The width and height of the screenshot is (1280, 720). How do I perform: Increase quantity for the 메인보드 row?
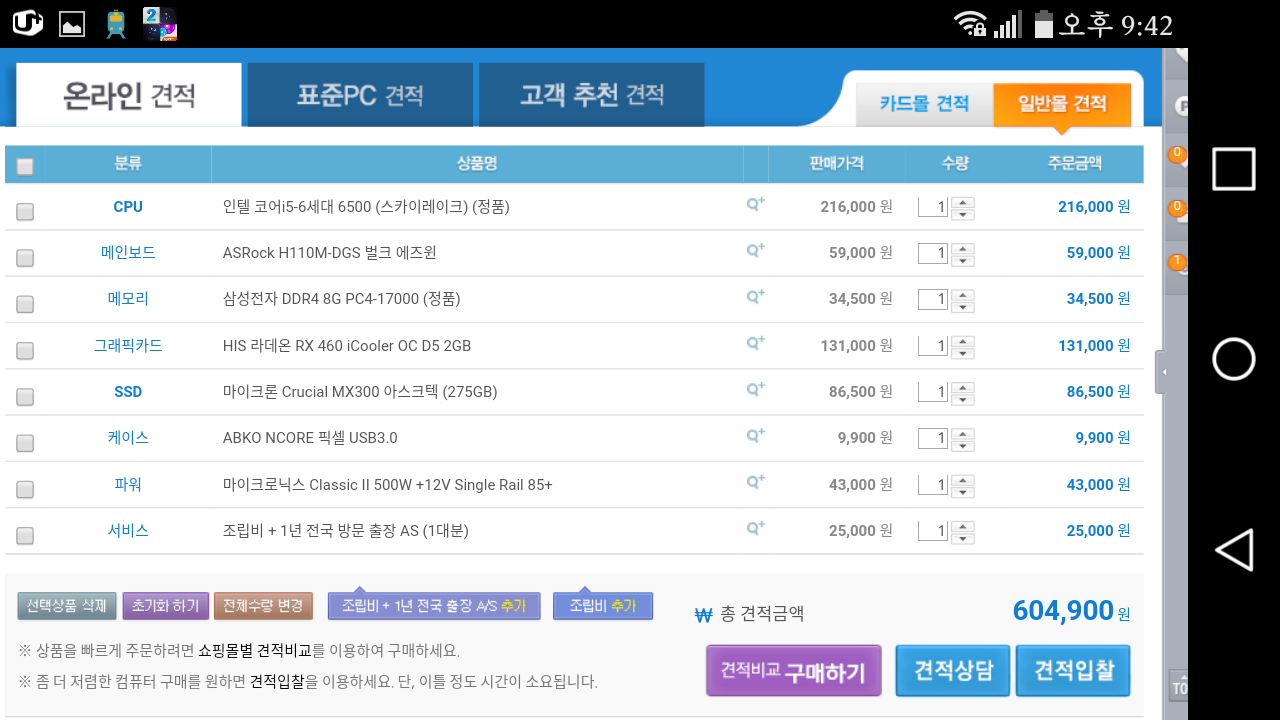[963, 248]
